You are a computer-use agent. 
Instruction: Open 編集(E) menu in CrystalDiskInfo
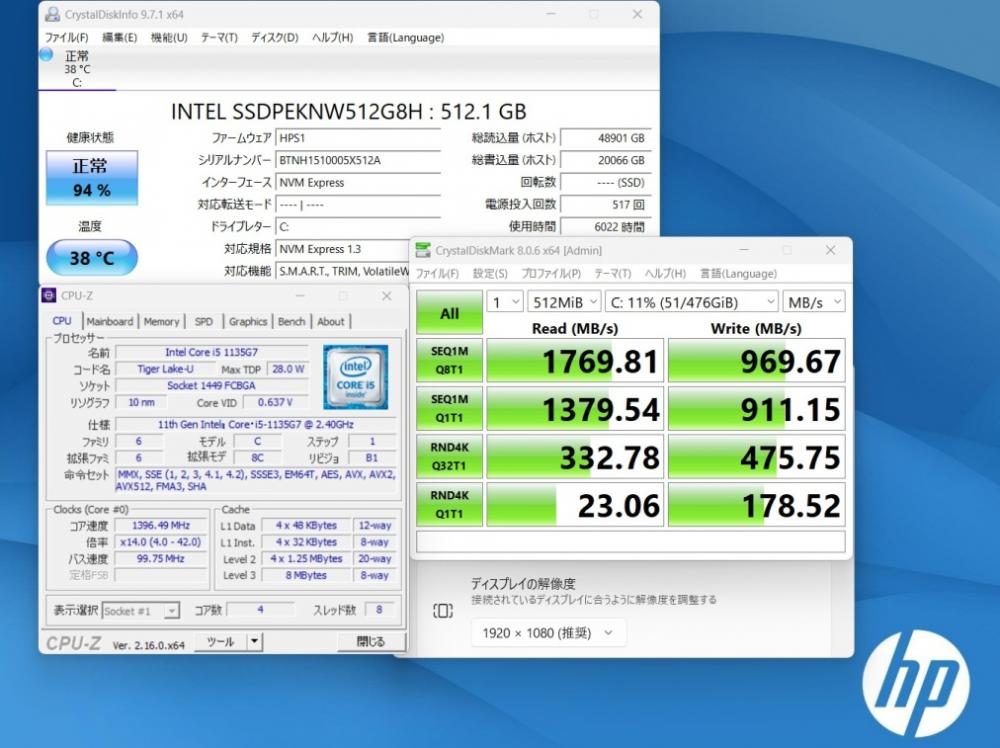point(119,38)
